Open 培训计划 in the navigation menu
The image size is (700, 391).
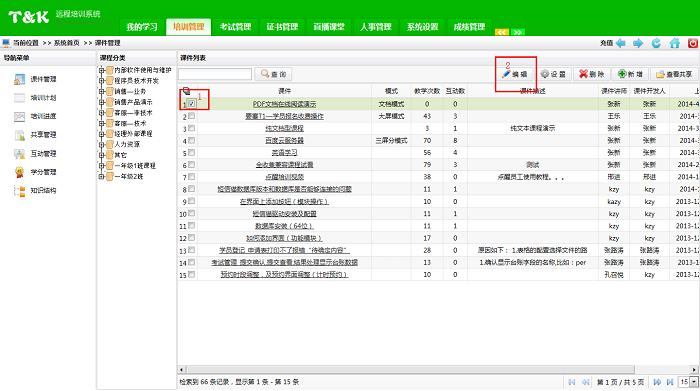tap(35, 98)
